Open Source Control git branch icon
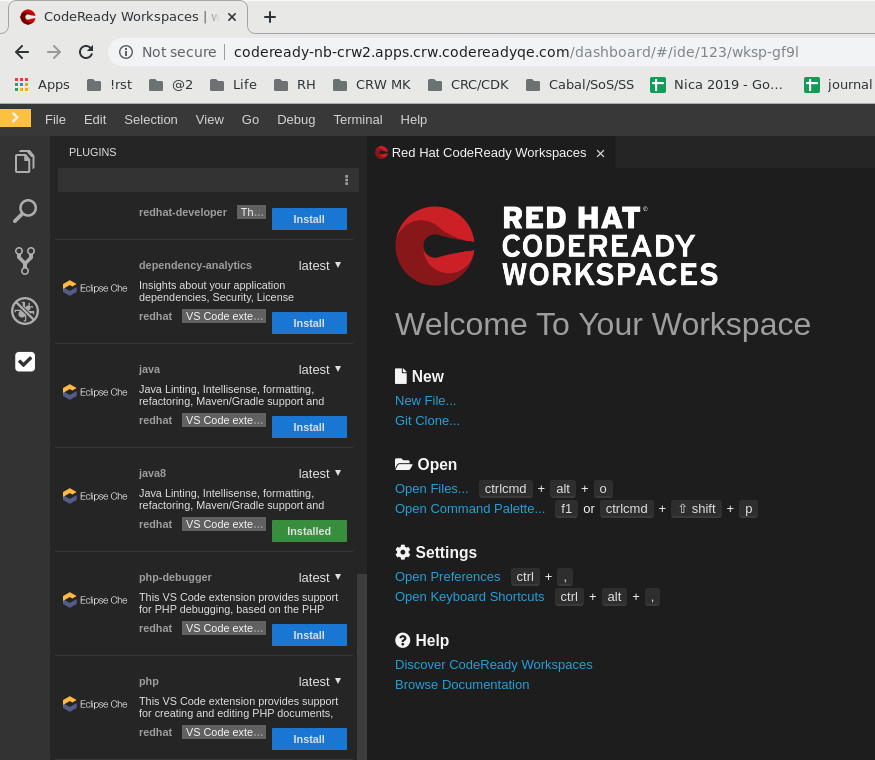Image resolution: width=875 pixels, height=760 pixels. pyautogui.click(x=25, y=260)
